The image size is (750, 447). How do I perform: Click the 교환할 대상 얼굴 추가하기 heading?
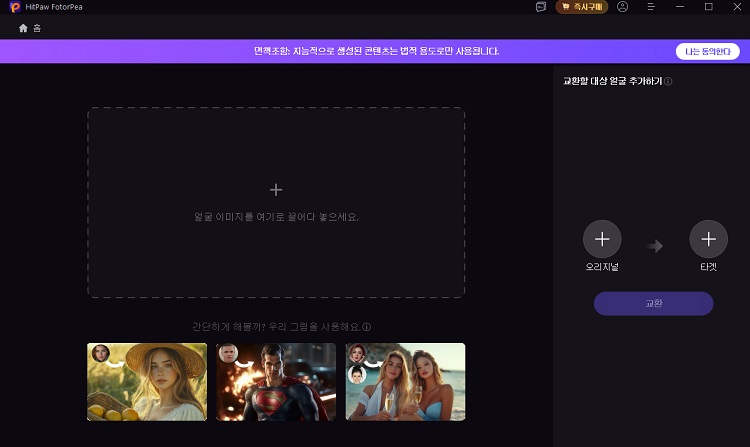pyautogui.click(x=613, y=81)
